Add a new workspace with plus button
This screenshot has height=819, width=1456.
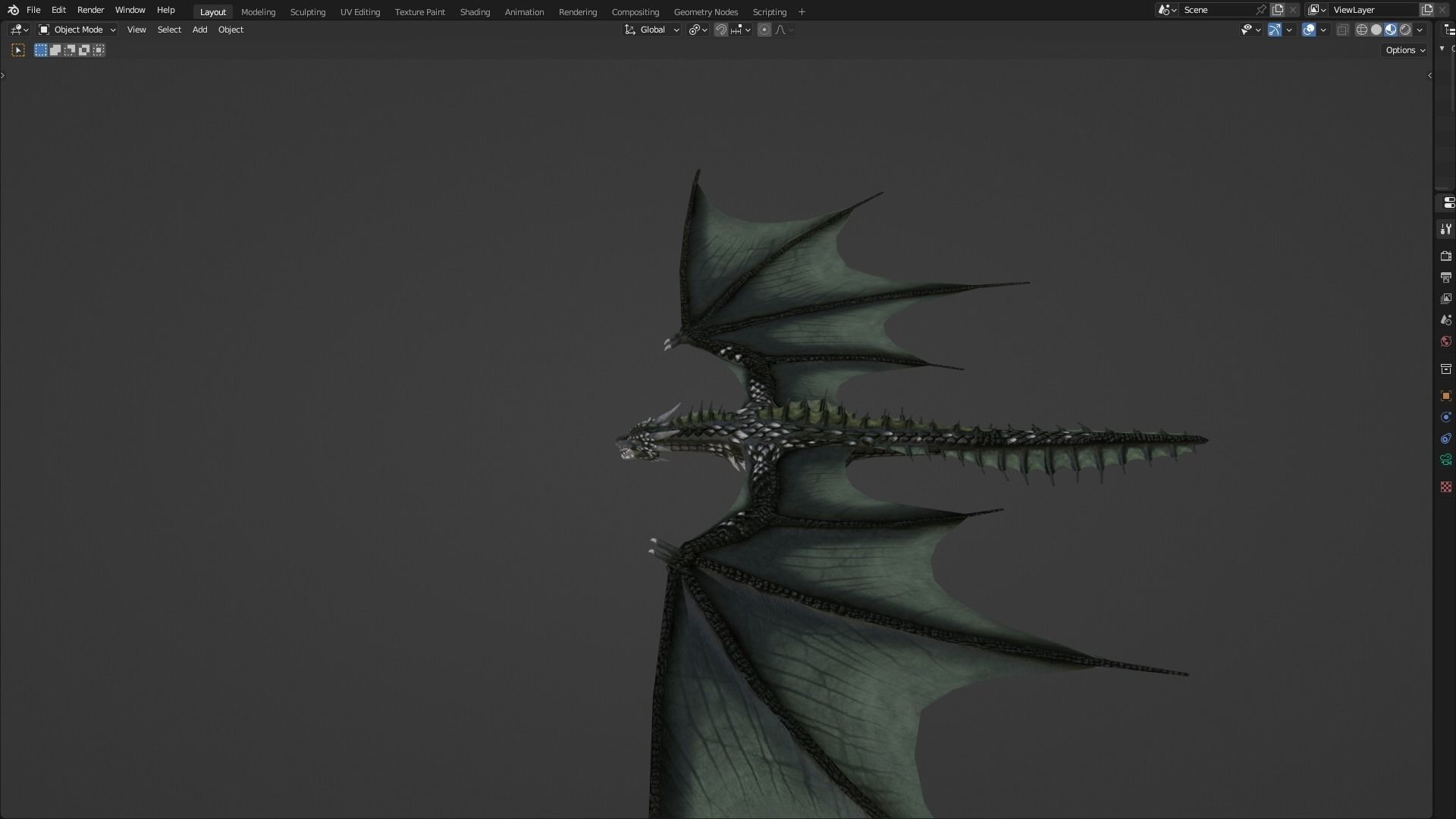[802, 12]
